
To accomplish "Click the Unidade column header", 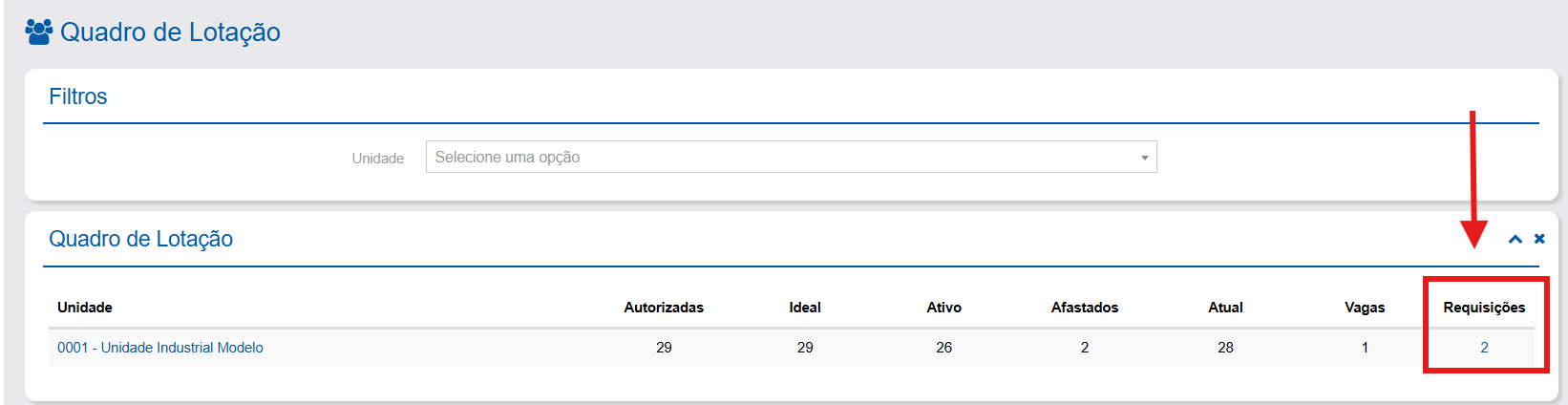I will point(85,308).
